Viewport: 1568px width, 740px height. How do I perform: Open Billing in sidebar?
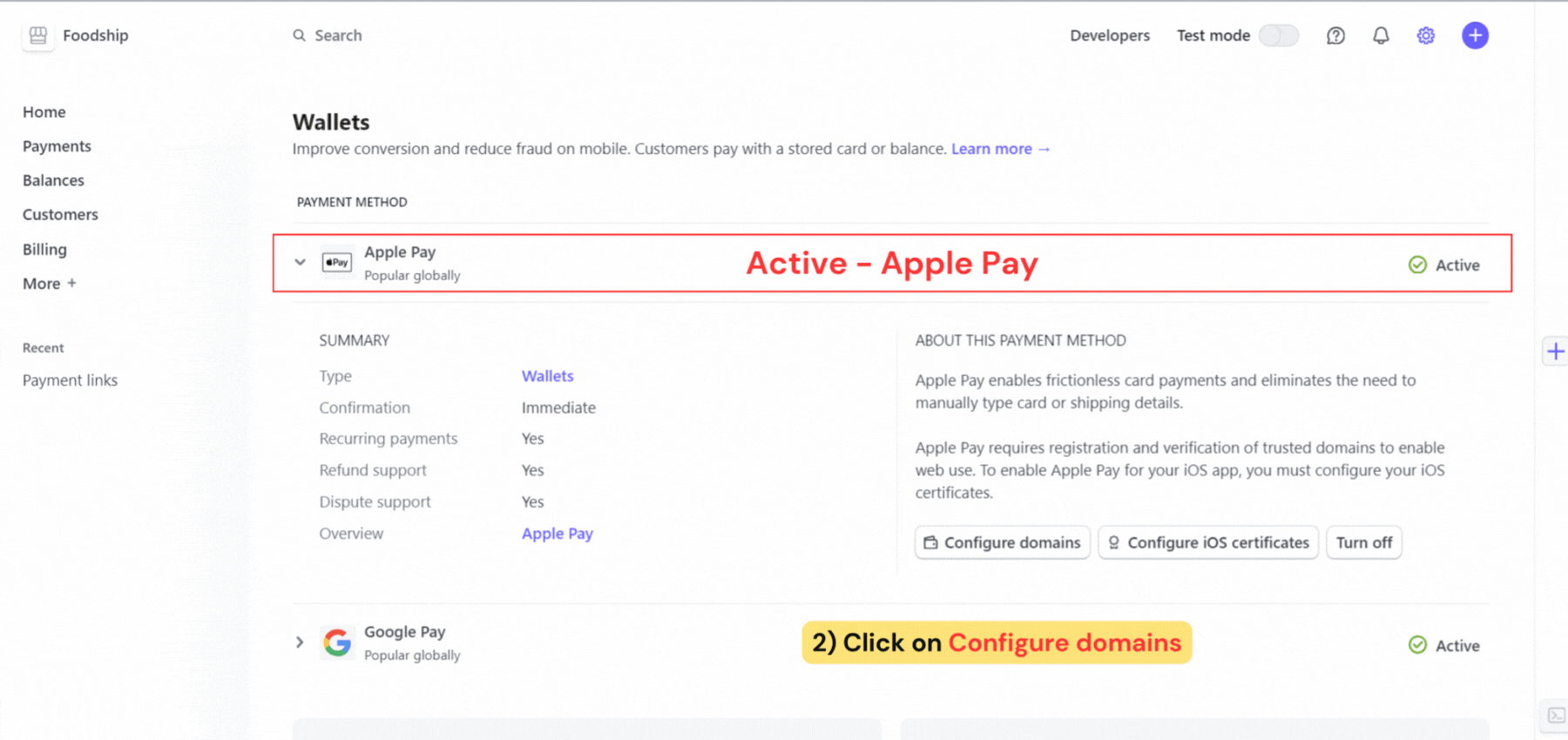point(44,249)
